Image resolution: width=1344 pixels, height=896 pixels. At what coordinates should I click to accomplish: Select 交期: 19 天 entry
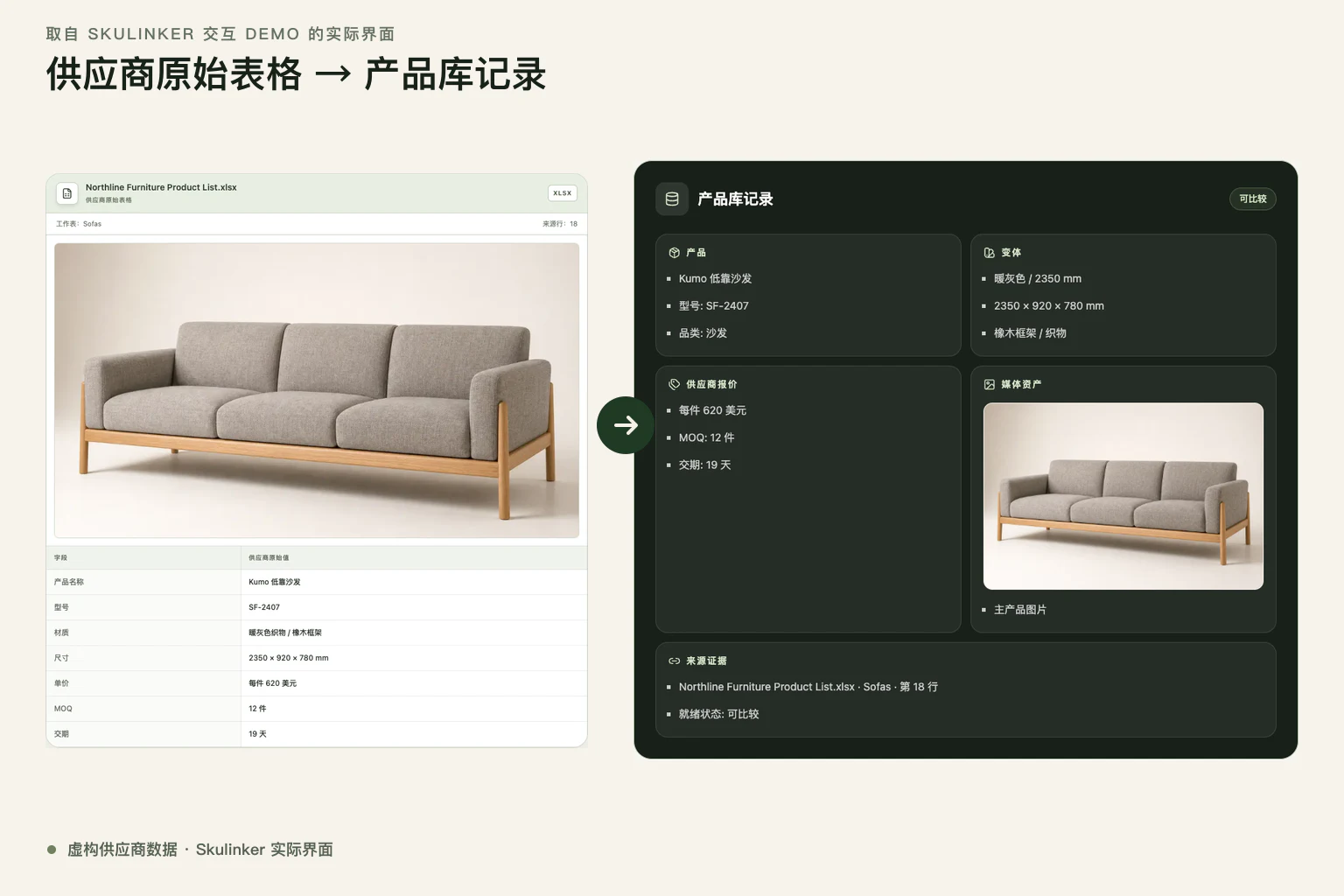704,465
